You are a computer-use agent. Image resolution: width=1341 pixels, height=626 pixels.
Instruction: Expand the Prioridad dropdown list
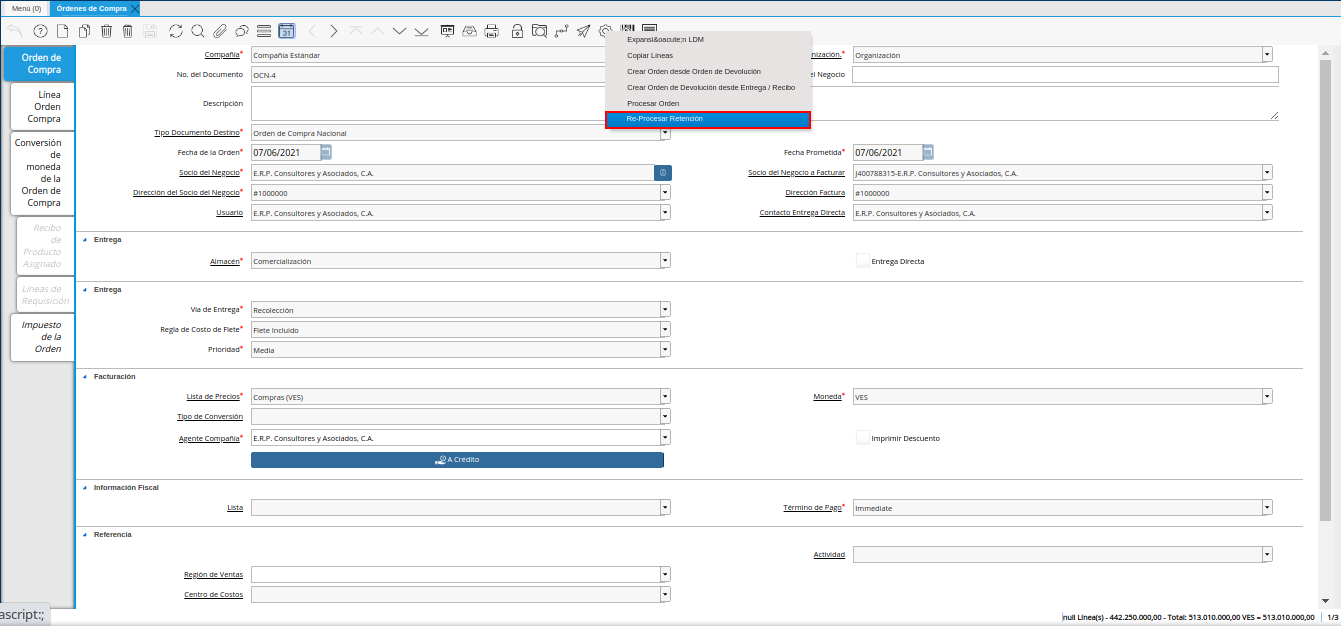665,350
